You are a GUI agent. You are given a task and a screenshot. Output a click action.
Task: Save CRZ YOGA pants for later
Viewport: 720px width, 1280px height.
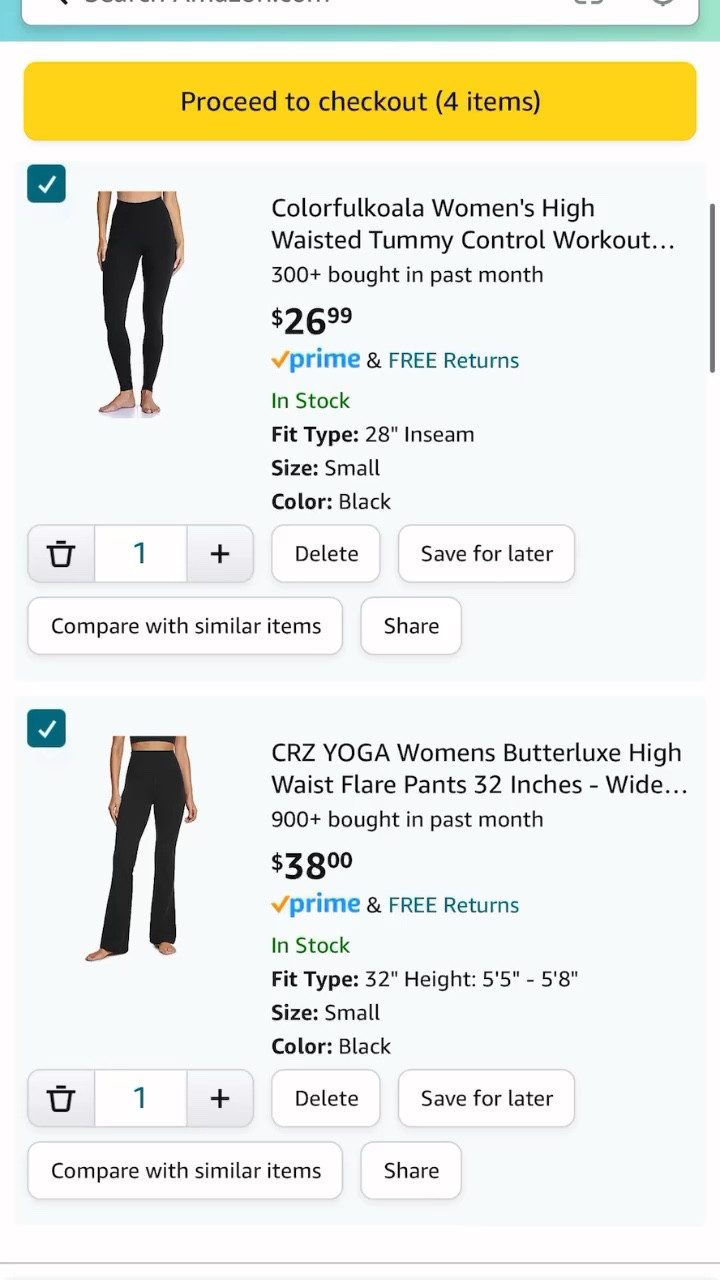[486, 1098]
